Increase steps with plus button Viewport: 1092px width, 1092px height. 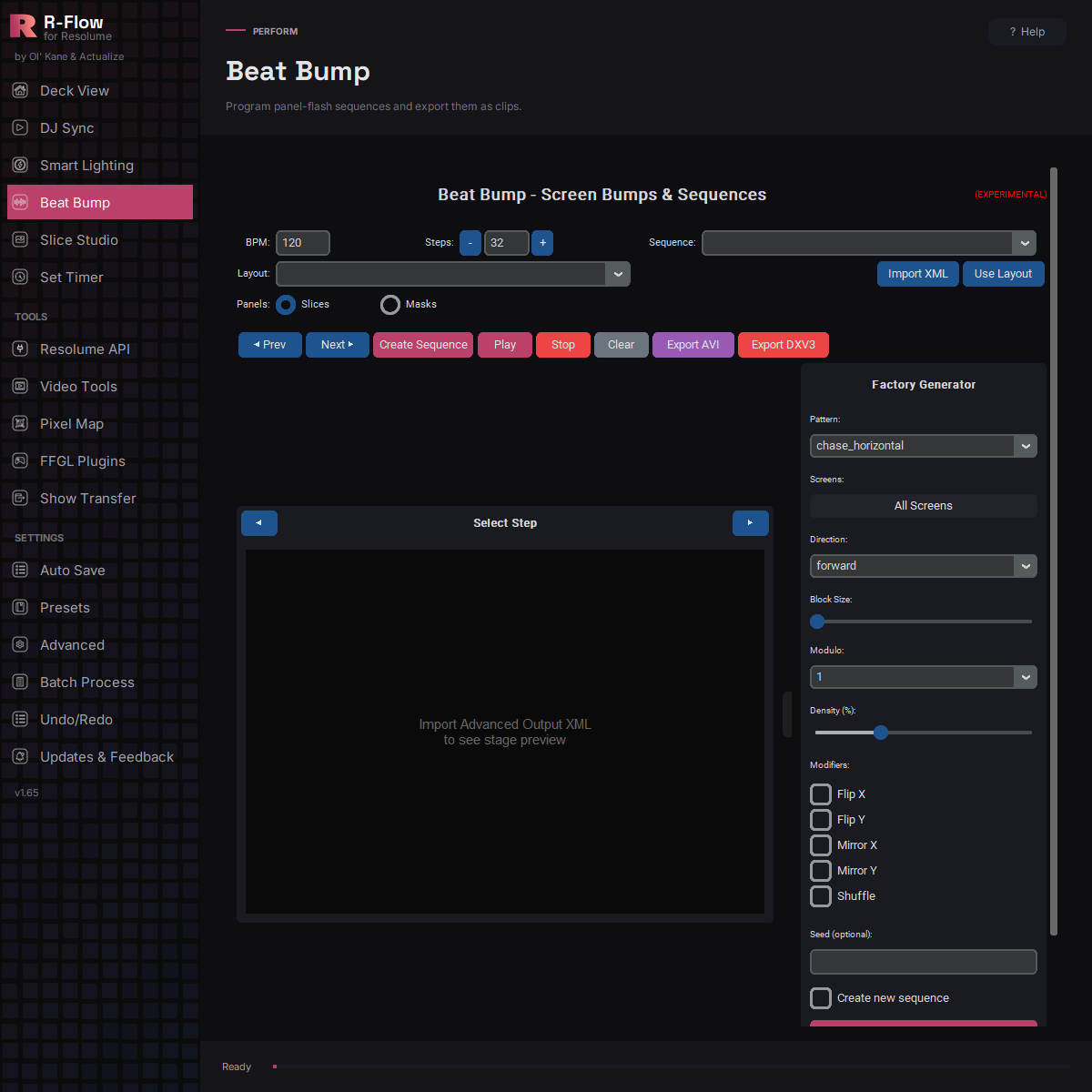click(542, 243)
